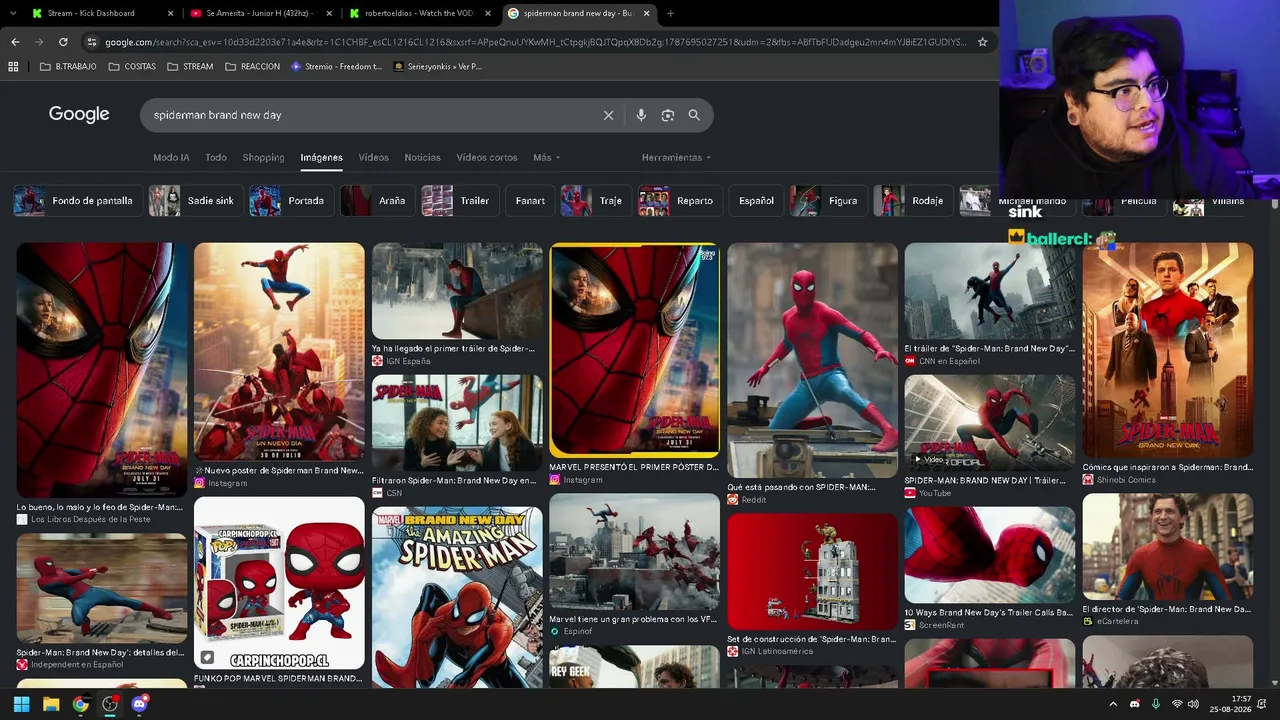This screenshot has width=1280, height=720.
Task: Open volume control in system tray
Action: tap(1193, 704)
